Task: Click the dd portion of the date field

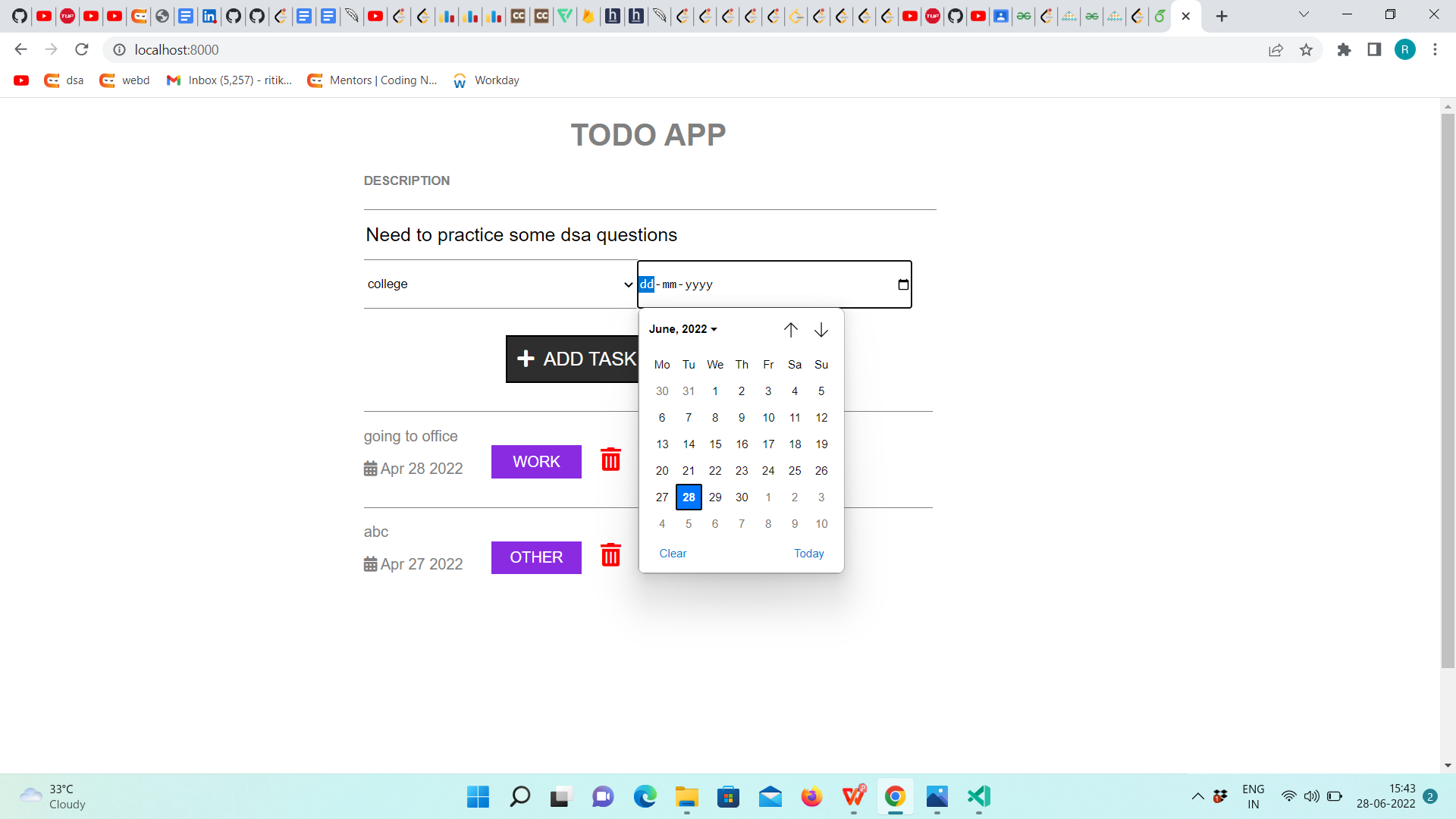Action: pyautogui.click(x=646, y=284)
